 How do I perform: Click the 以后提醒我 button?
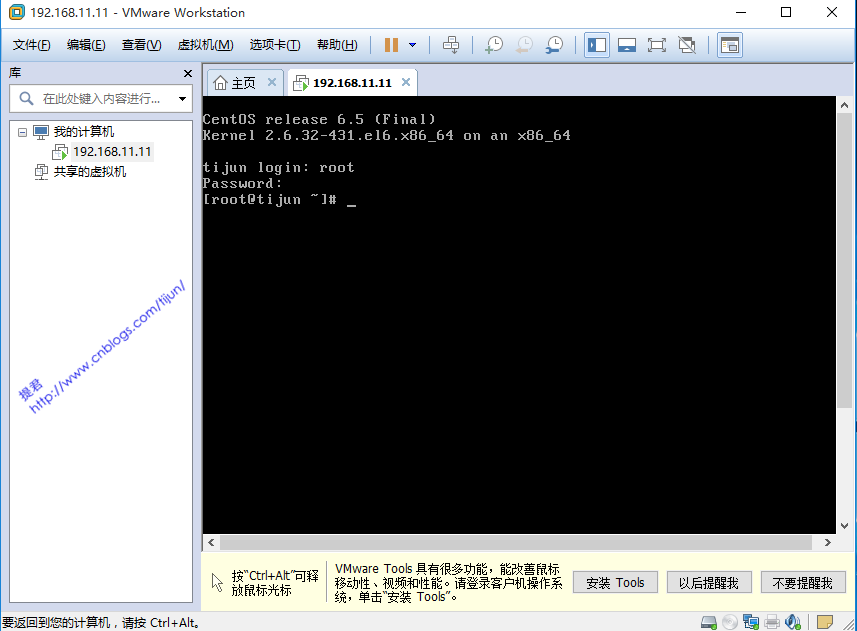[709, 582]
